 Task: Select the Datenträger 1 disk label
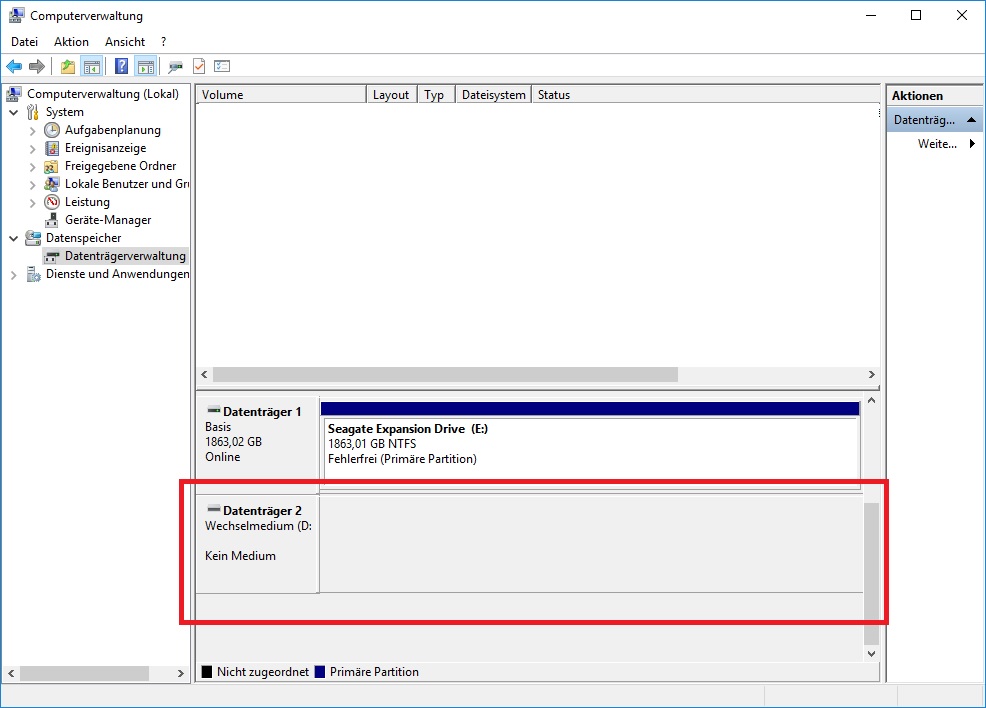coord(262,412)
